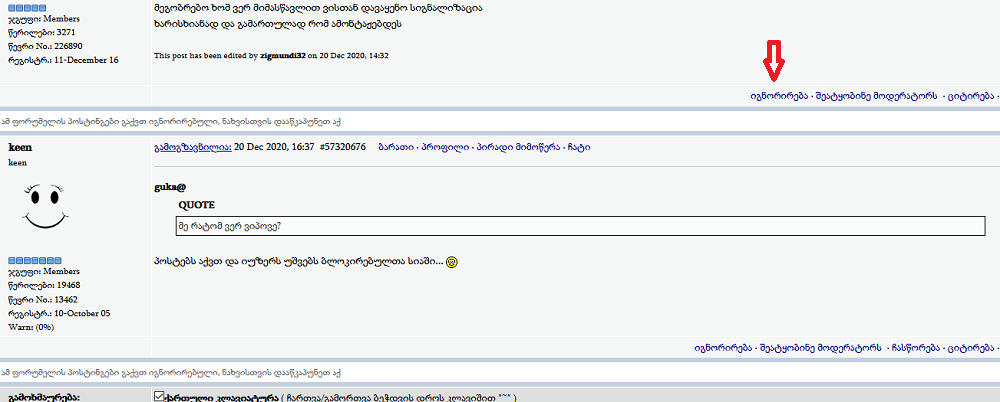Click 'zigmundi32' in the edited-by note
This screenshot has height=402, width=1000.
coord(283,56)
